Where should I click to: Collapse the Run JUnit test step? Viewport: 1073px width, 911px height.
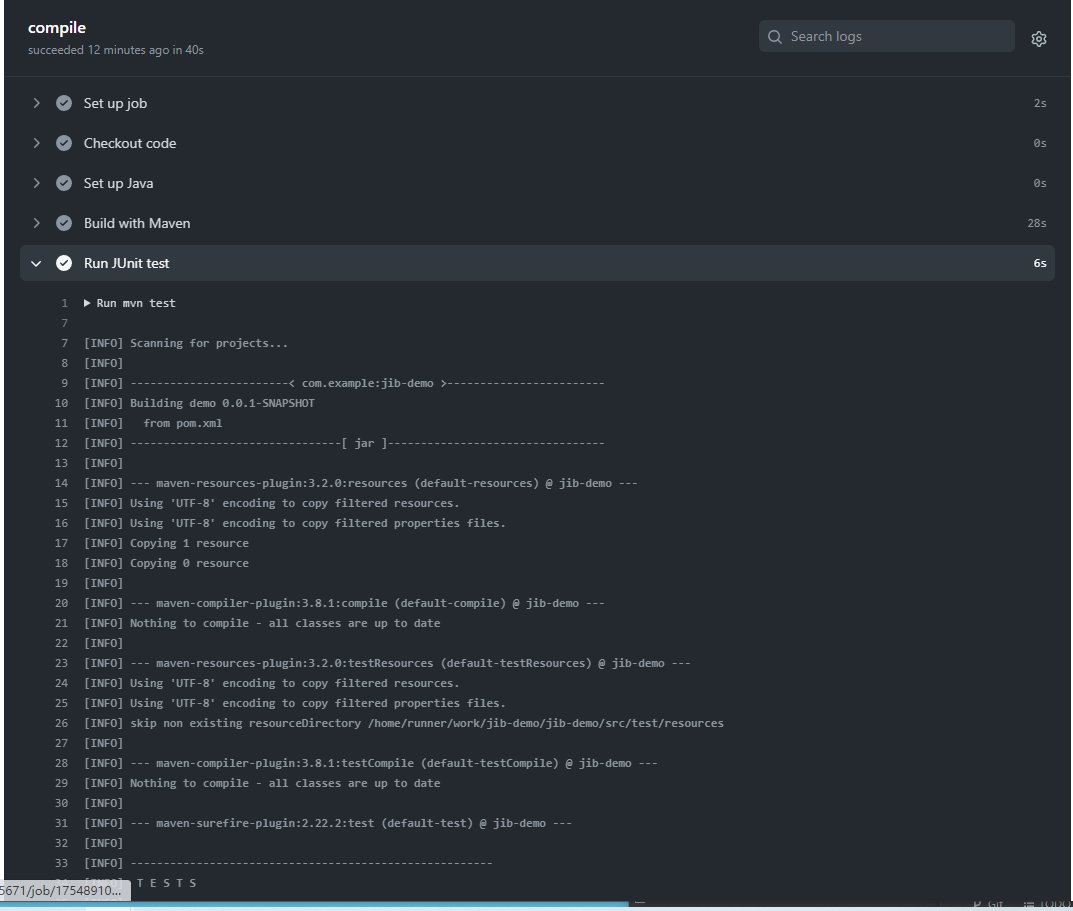(36, 264)
